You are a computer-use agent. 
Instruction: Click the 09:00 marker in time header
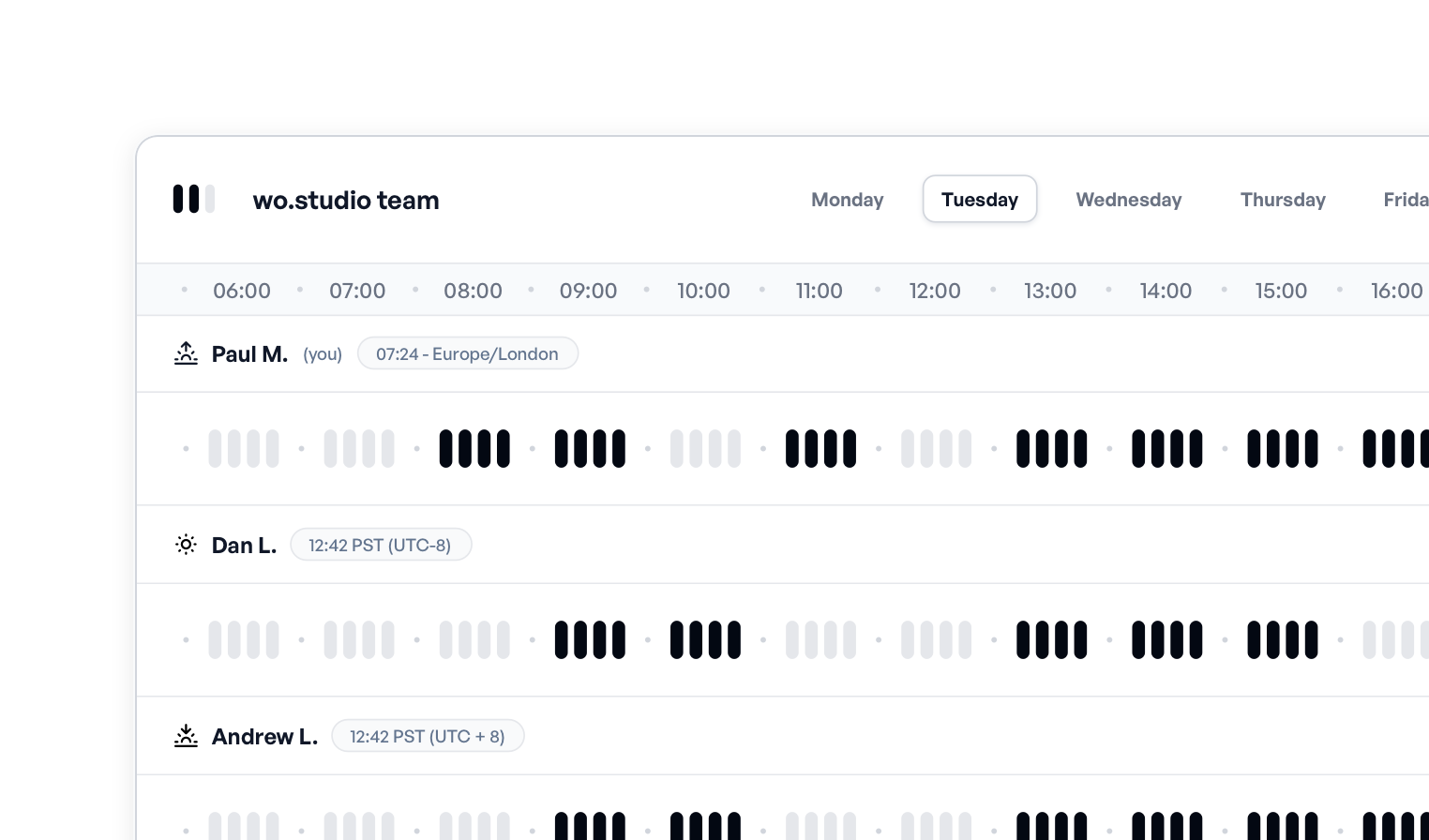click(588, 291)
